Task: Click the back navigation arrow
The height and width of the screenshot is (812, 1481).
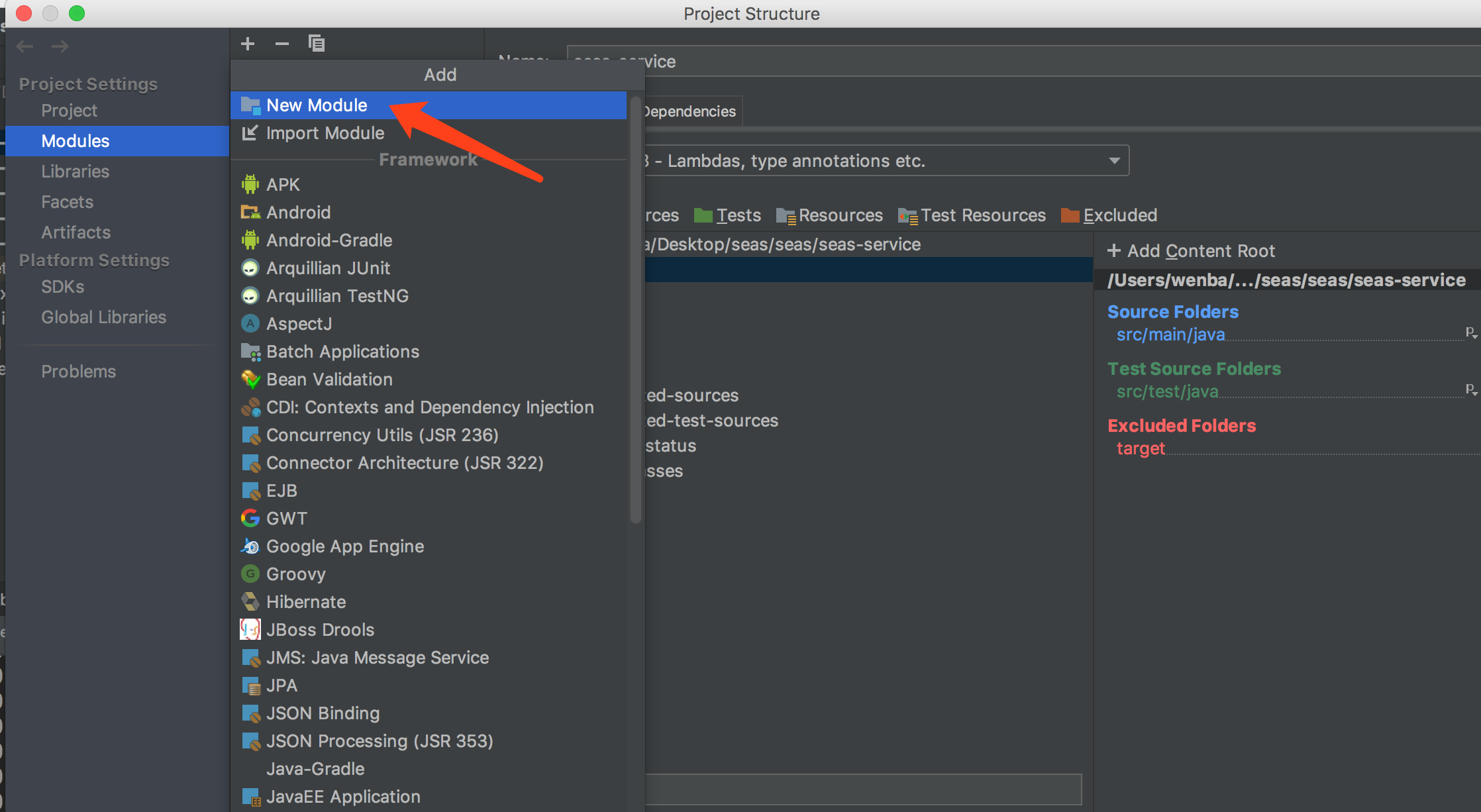Action: pos(25,46)
